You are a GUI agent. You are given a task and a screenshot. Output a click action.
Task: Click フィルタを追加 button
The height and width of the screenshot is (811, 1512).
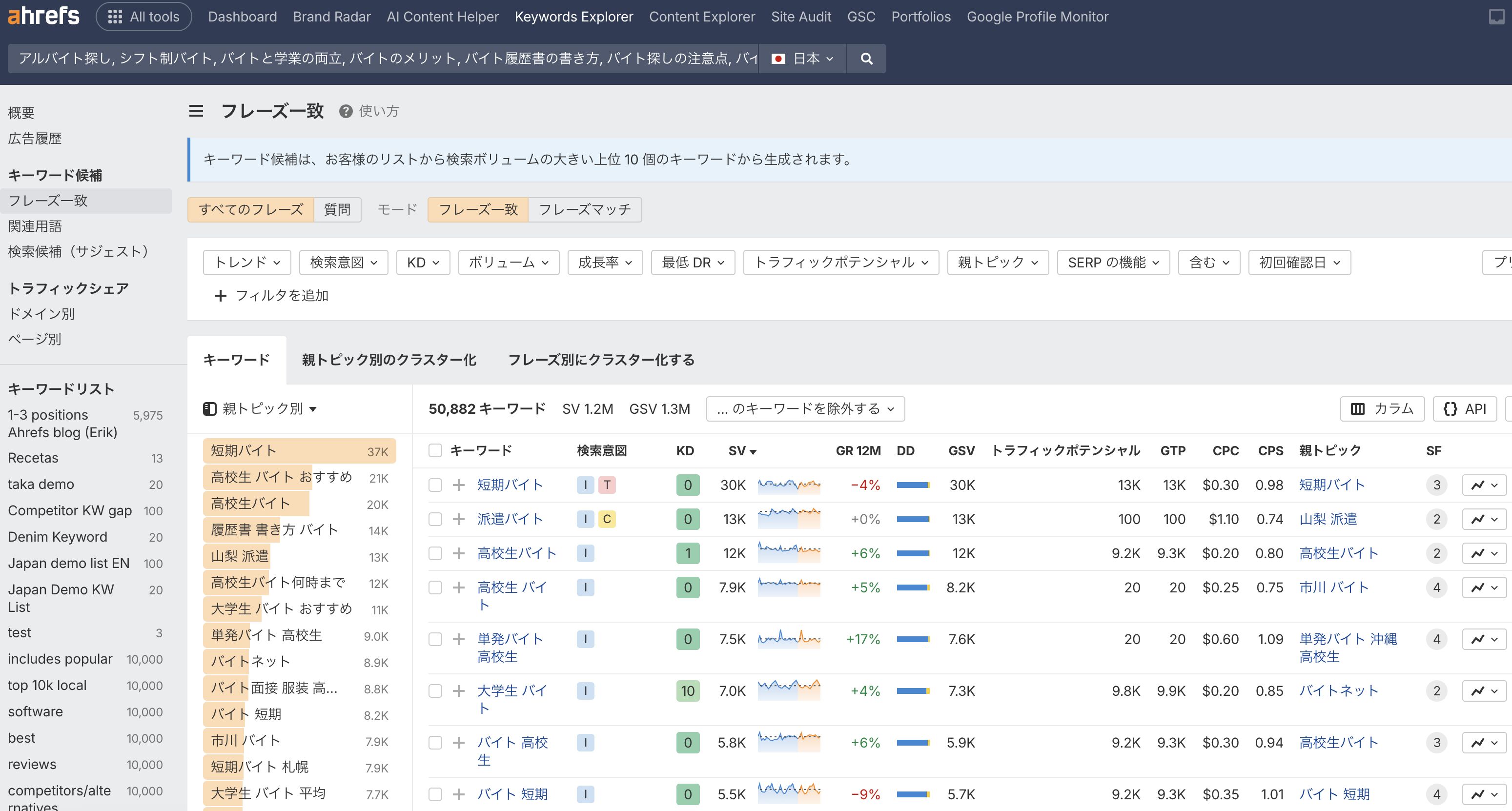pos(271,296)
